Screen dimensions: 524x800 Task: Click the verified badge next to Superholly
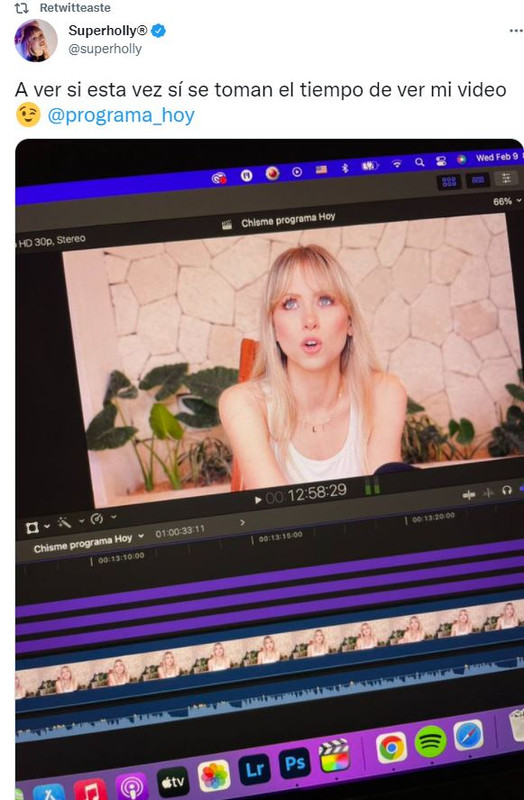point(158,31)
